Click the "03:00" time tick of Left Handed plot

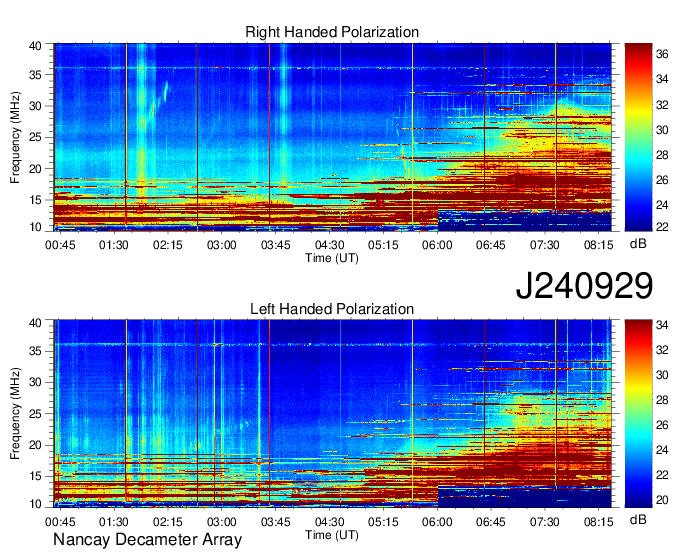(221, 522)
